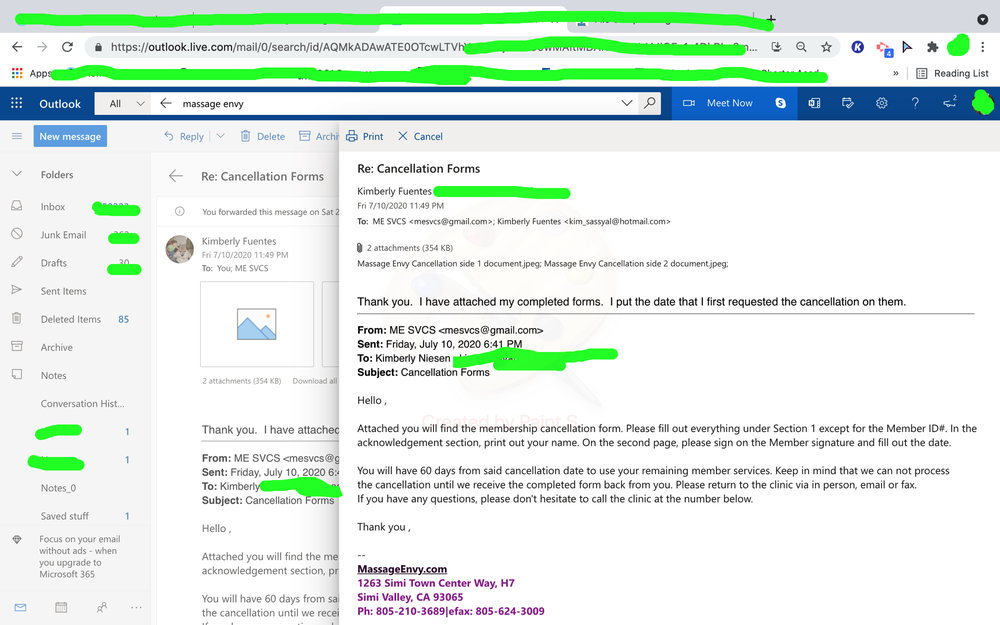This screenshot has width=1000, height=625.
Task: Click the Help question mark icon
Action: [x=914, y=103]
